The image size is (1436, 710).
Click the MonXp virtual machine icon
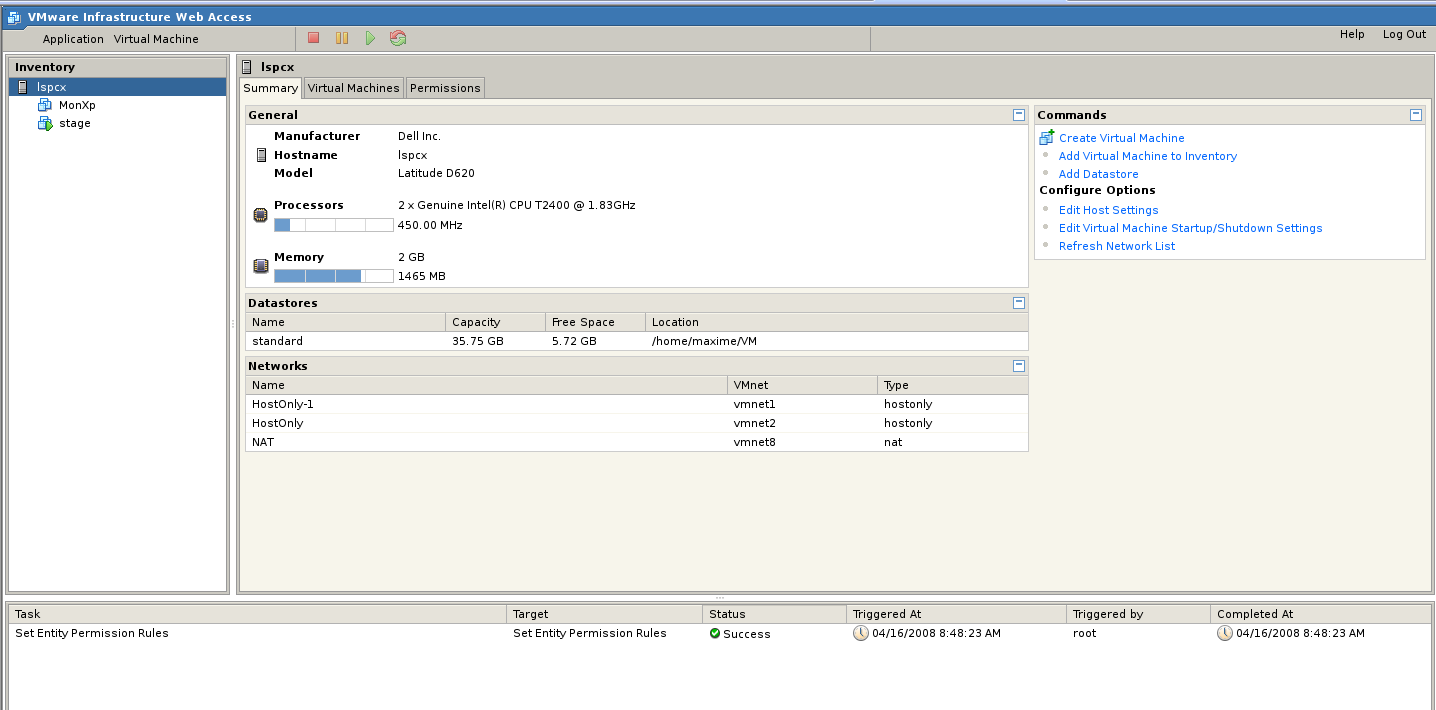pos(44,105)
